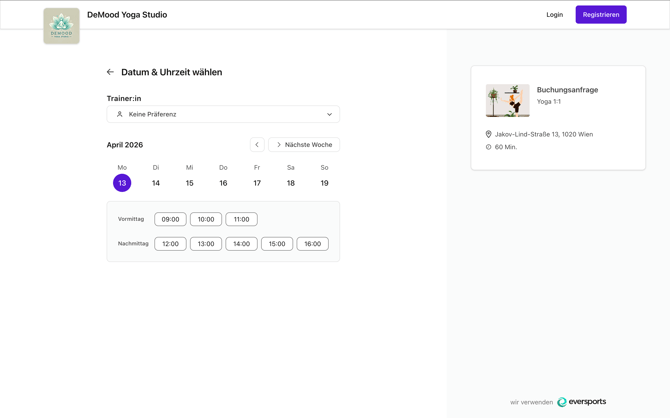
Task: Click the Datum & Uhrzeit wählen heading
Action: pyautogui.click(x=172, y=72)
